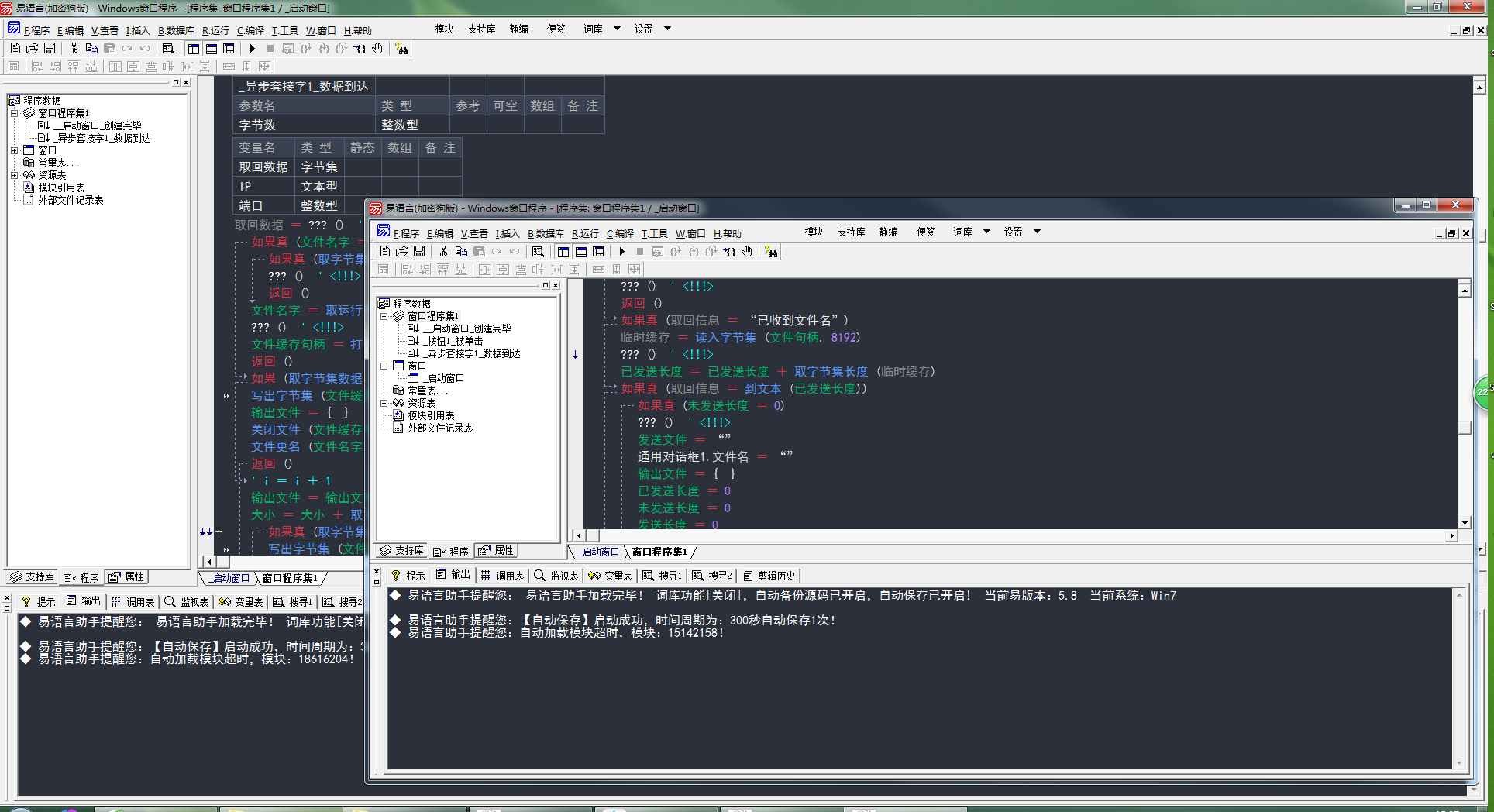The image size is (1494, 812).
Task: Open 设置 dropdown arrow in front window
Action: (x=1037, y=231)
